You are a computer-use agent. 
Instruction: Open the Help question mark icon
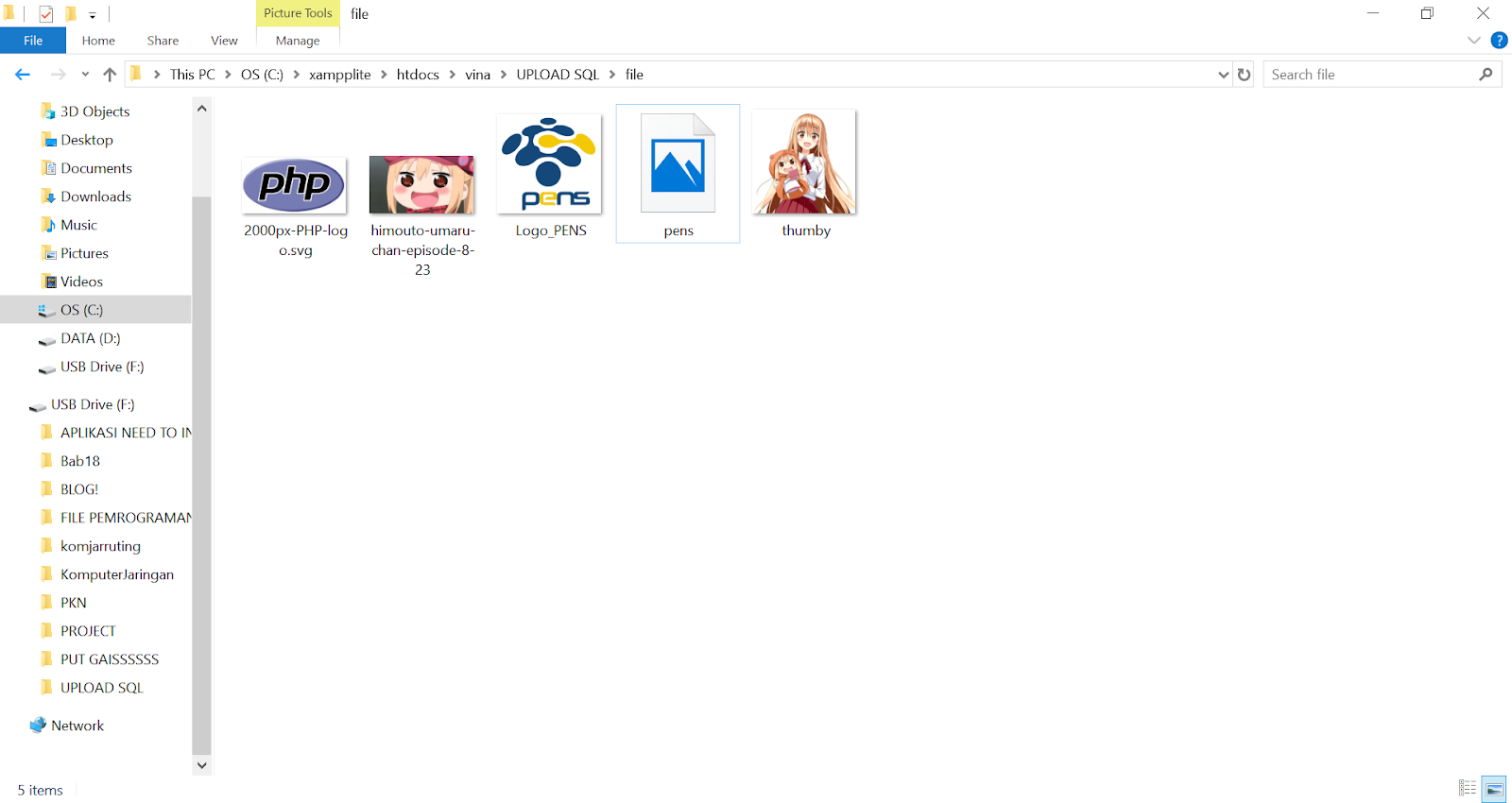click(x=1499, y=41)
